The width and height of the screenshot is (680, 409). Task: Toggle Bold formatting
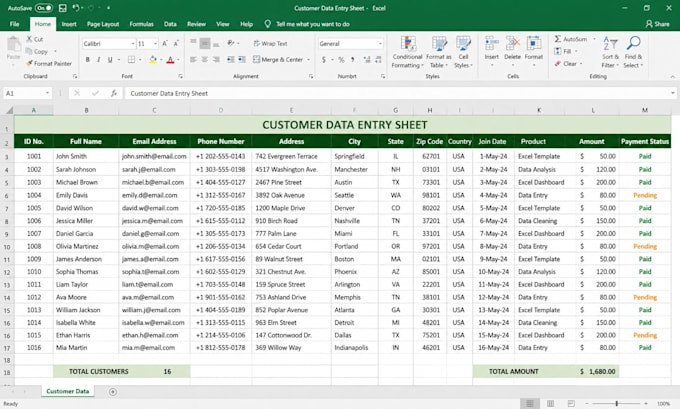88,60
